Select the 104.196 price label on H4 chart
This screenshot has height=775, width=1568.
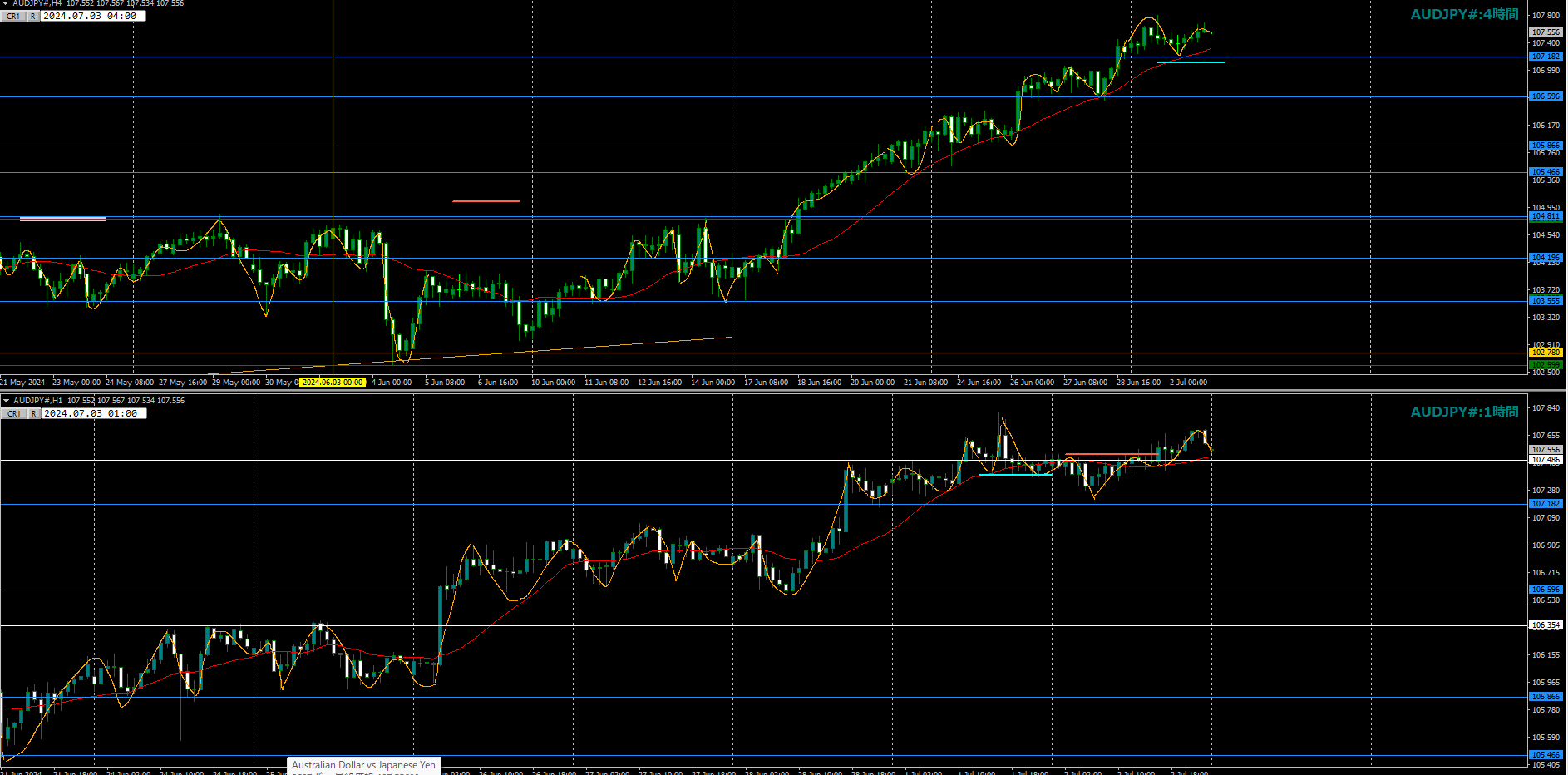tap(1546, 258)
